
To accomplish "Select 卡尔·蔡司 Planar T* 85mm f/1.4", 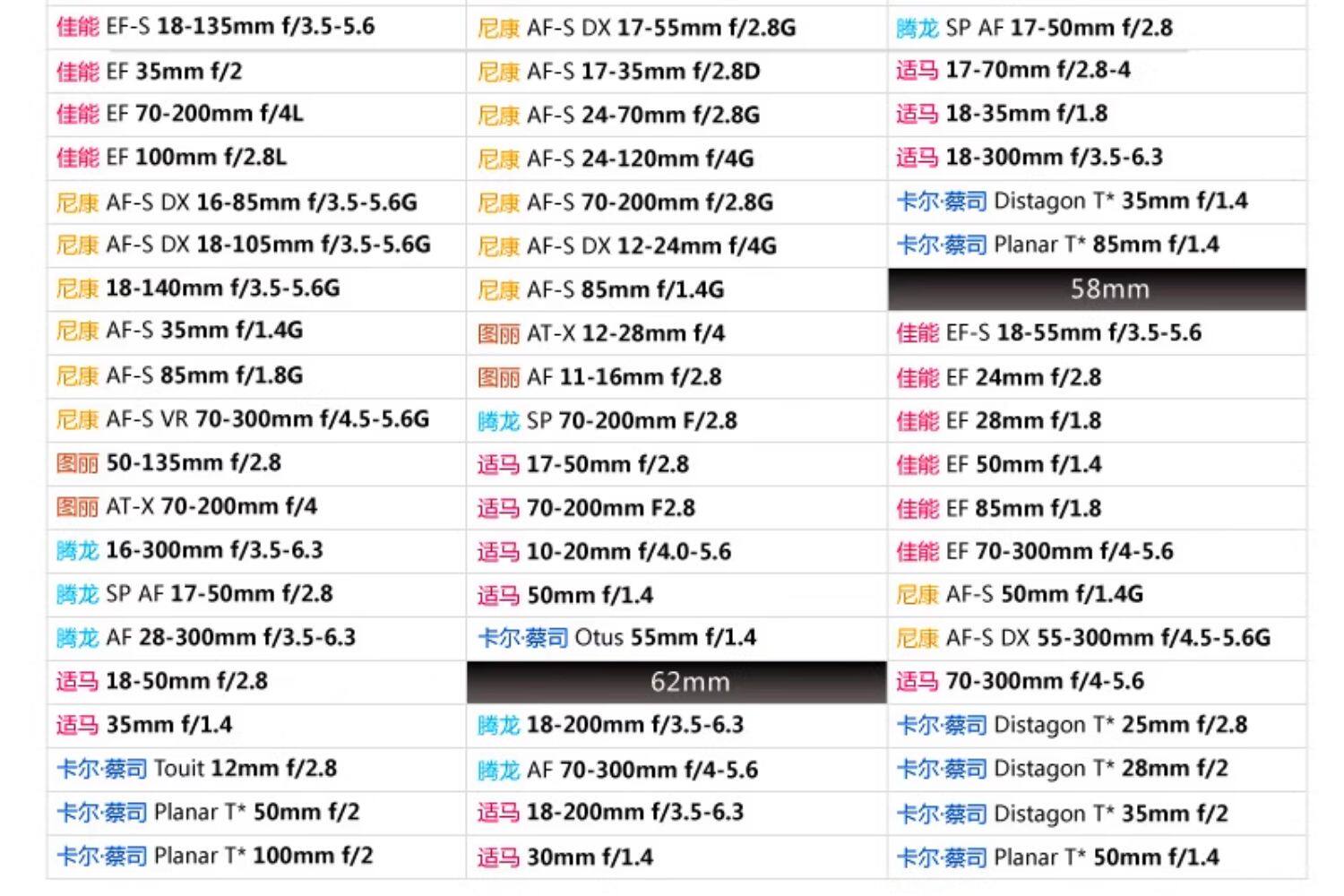I will click(1097, 246).
